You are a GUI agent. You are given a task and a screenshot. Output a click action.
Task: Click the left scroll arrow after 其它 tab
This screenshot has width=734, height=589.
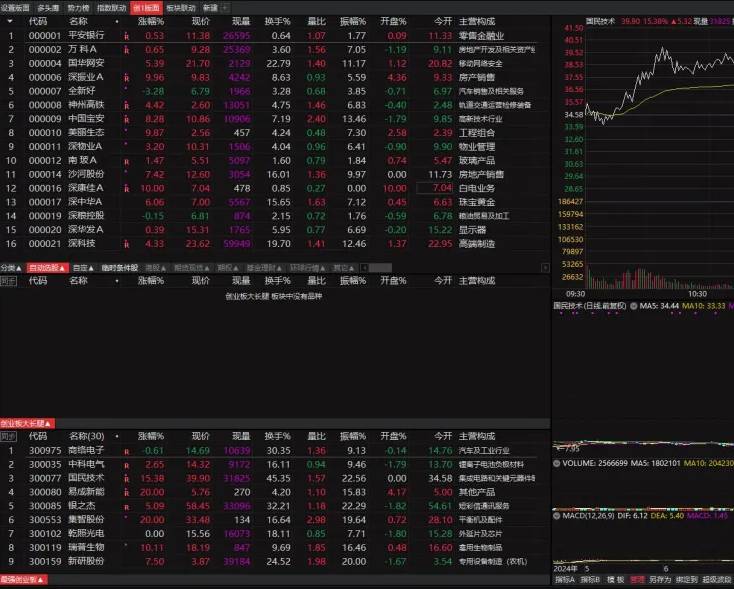pyautogui.click(x=364, y=268)
